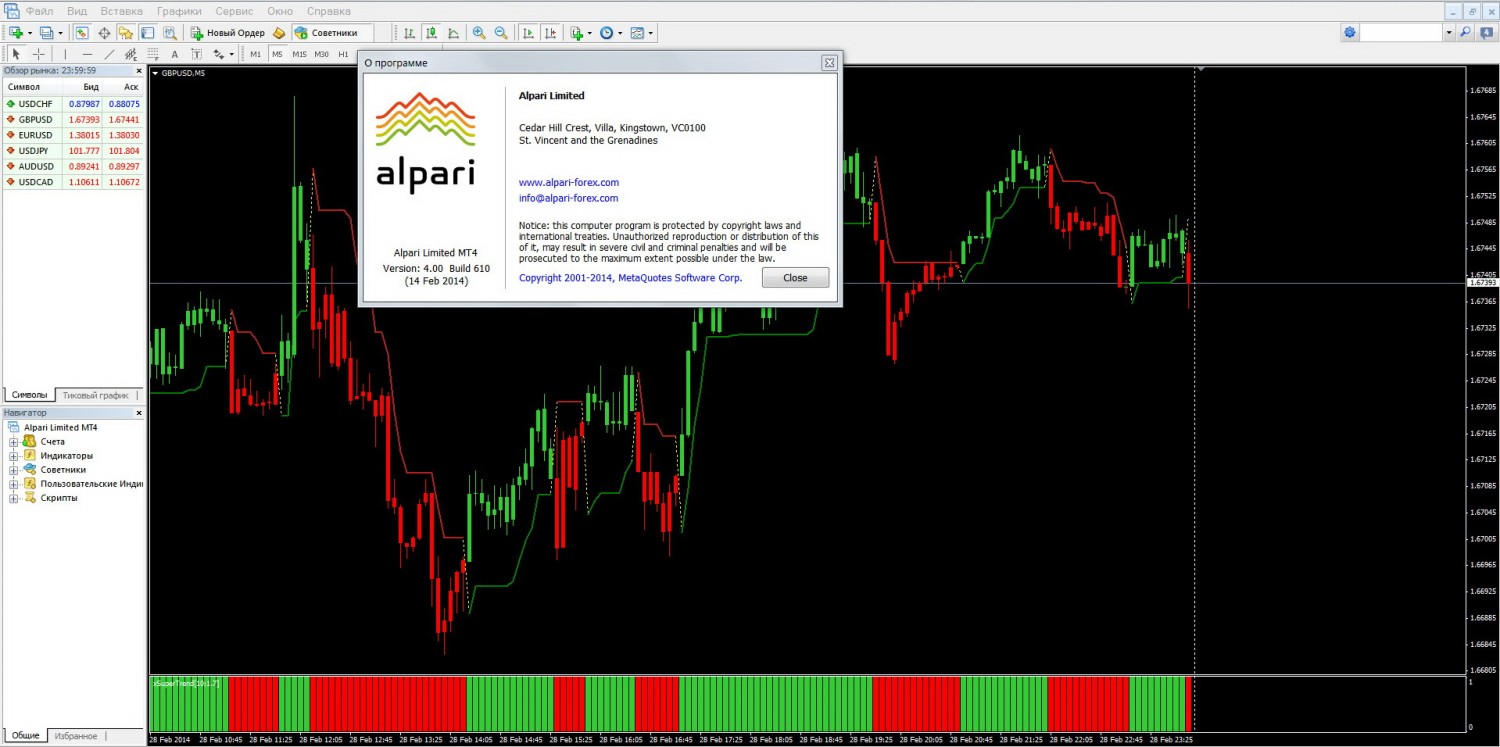Click the search input field top right

[1401, 33]
